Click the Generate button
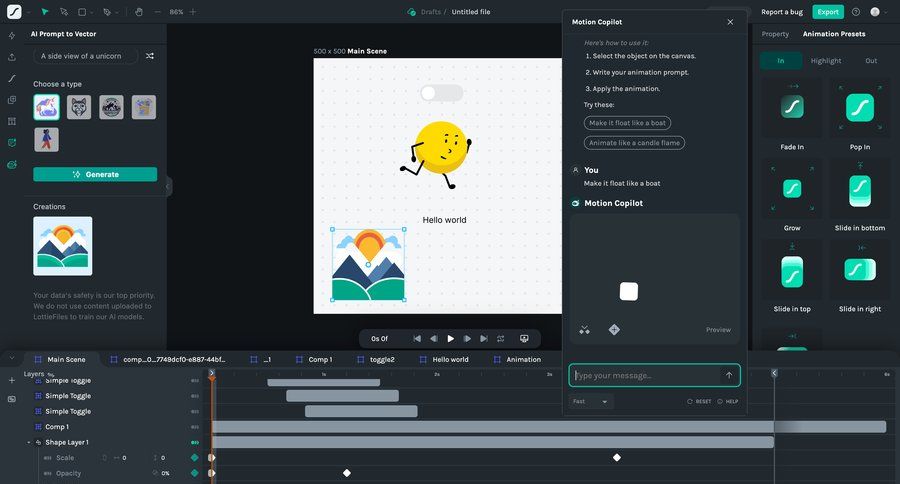This screenshot has width=900, height=484. pos(95,174)
